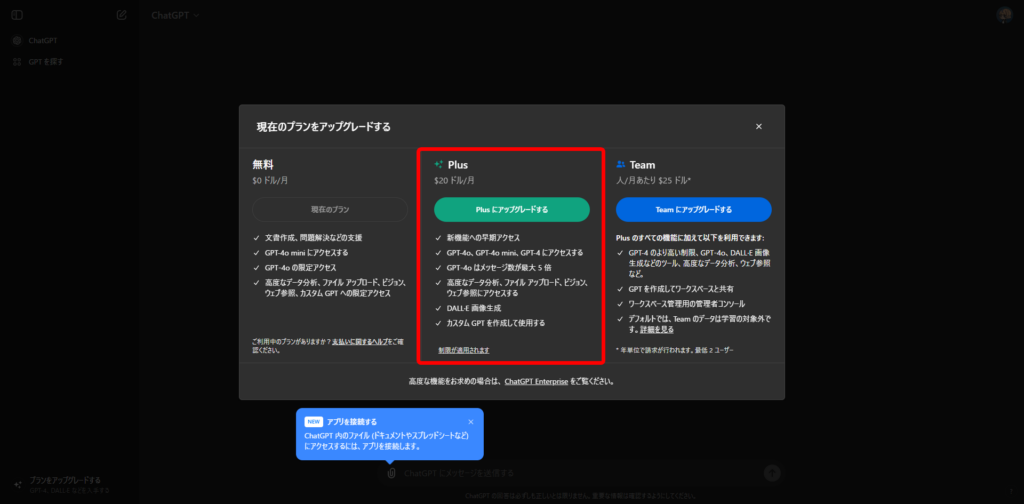The image size is (1024, 504).
Task: Select the 無料 plan heading
Action: [263, 165]
